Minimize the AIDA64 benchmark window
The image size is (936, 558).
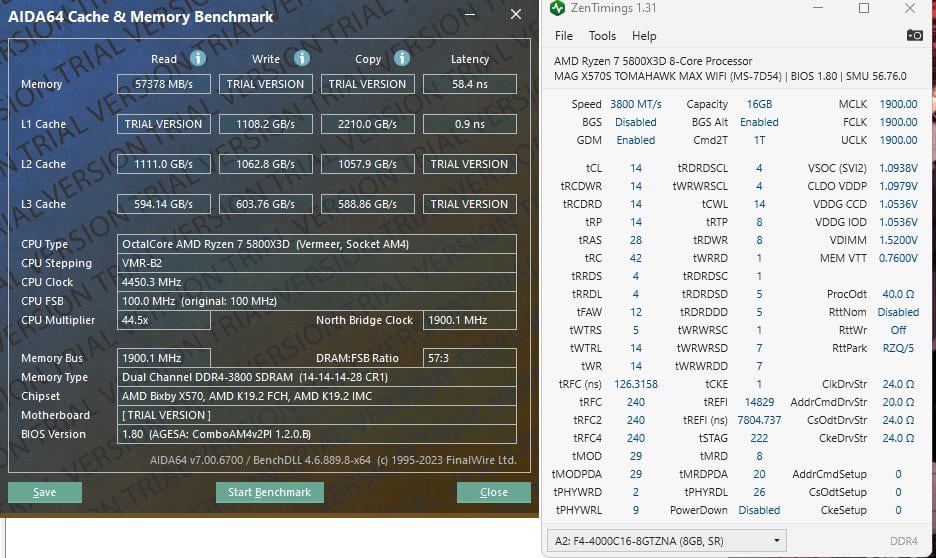click(470, 14)
